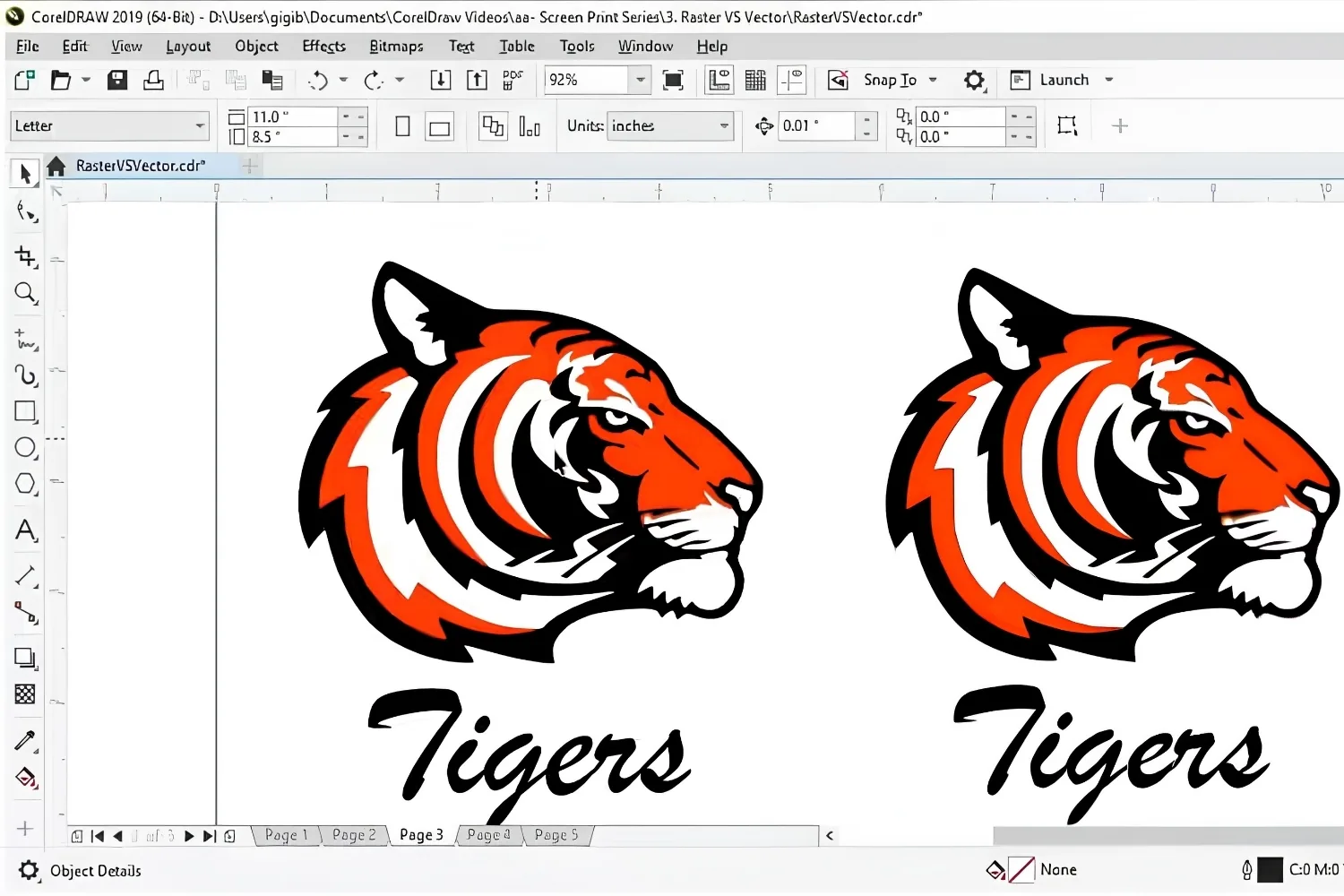The height and width of the screenshot is (896, 1344).
Task: Activate the Zoom magnifier tool
Action: tap(25, 293)
